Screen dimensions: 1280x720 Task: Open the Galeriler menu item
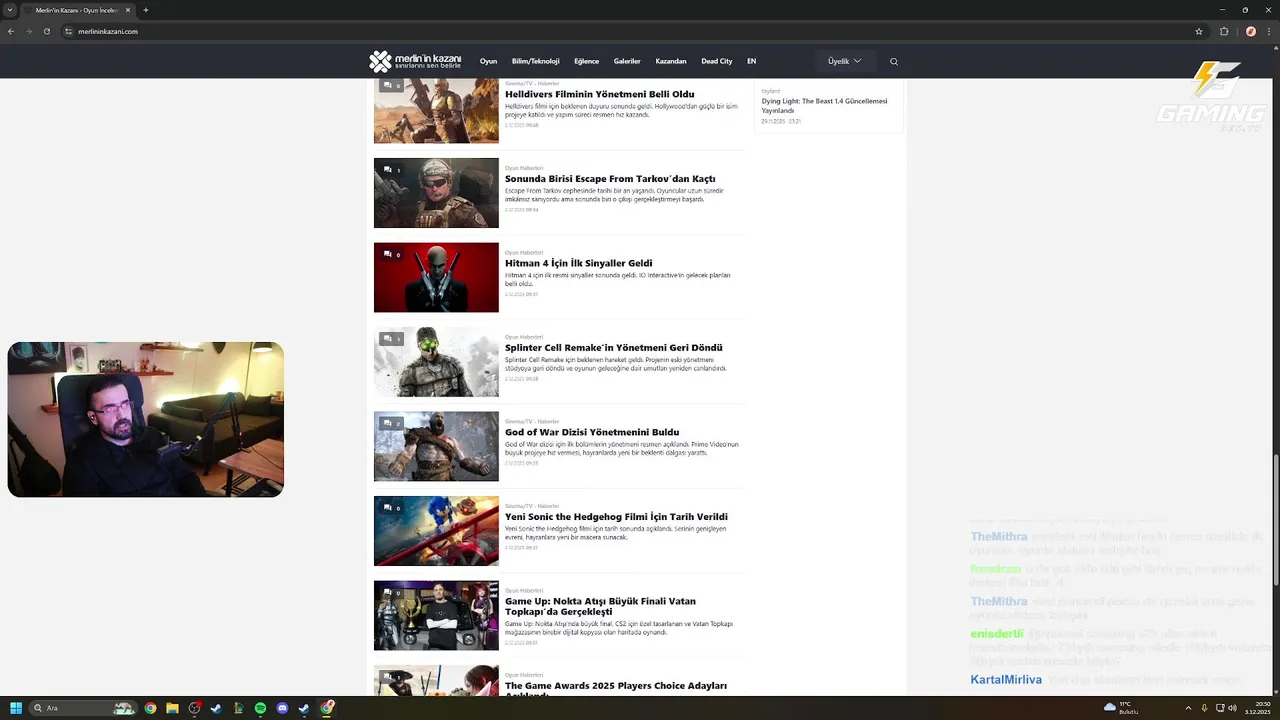coord(627,61)
